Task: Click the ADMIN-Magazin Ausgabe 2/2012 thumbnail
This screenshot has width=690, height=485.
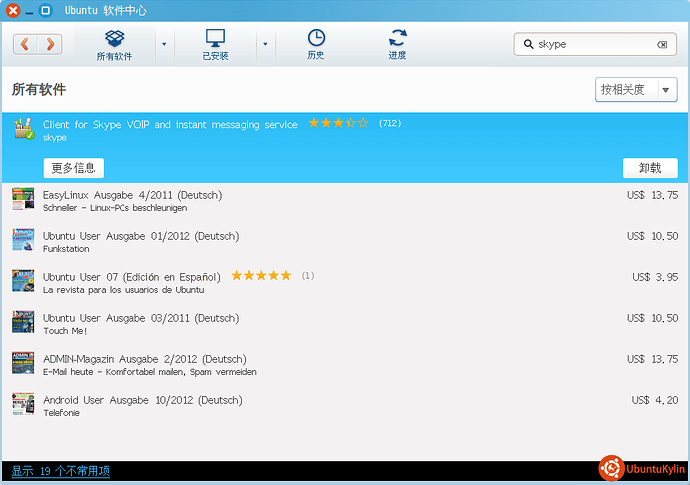Action: [x=23, y=363]
